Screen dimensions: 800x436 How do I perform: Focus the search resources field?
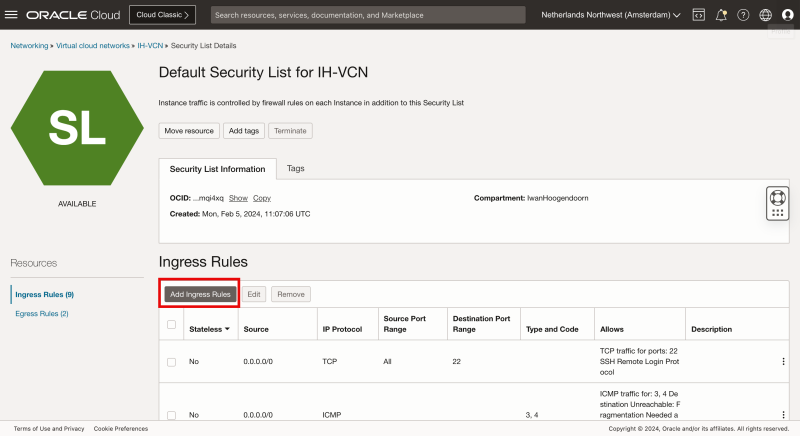point(368,15)
